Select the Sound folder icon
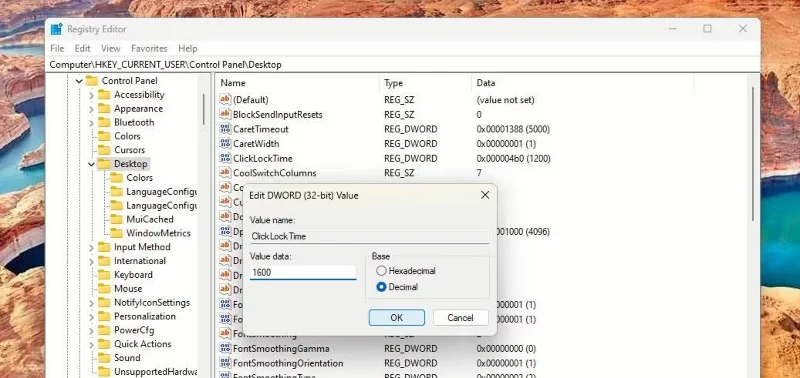The height and width of the screenshot is (378, 800). pos(104,358)
